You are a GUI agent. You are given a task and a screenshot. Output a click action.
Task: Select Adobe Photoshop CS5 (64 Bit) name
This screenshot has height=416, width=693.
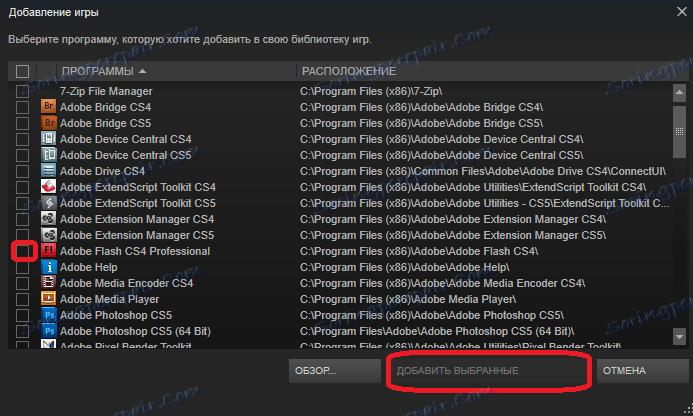pyautogui.click(x=135, y=331)
